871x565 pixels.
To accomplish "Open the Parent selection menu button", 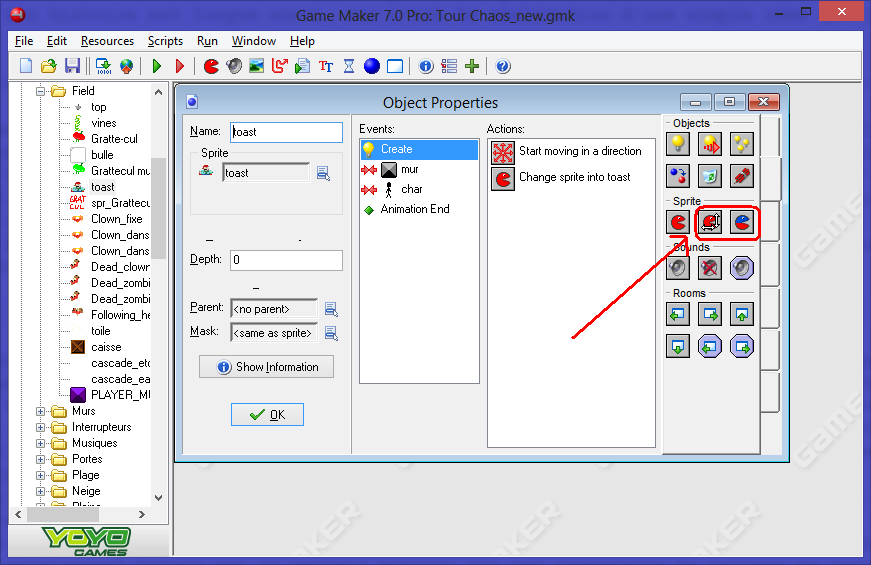I will 331,308.
